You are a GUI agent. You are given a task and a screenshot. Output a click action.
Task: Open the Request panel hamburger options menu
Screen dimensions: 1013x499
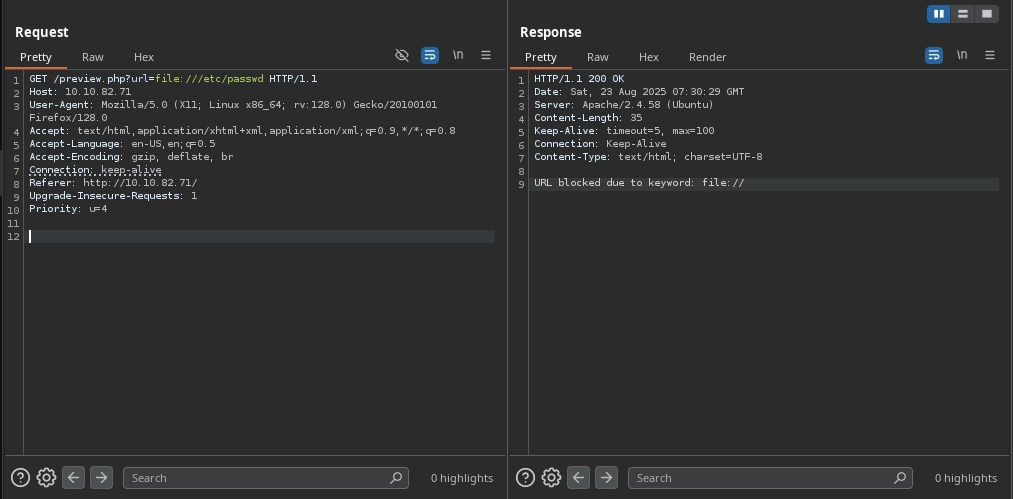[486, 56]
